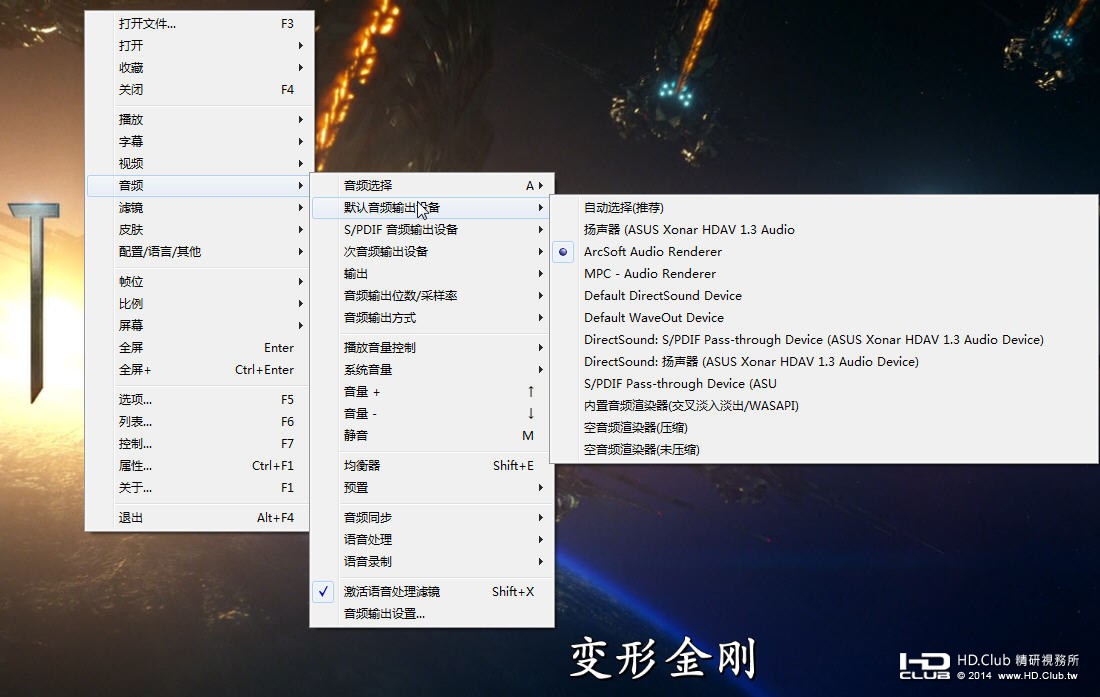Select DirectSound: S/PDIF Pass-through Device

click(x=824, y=340)
